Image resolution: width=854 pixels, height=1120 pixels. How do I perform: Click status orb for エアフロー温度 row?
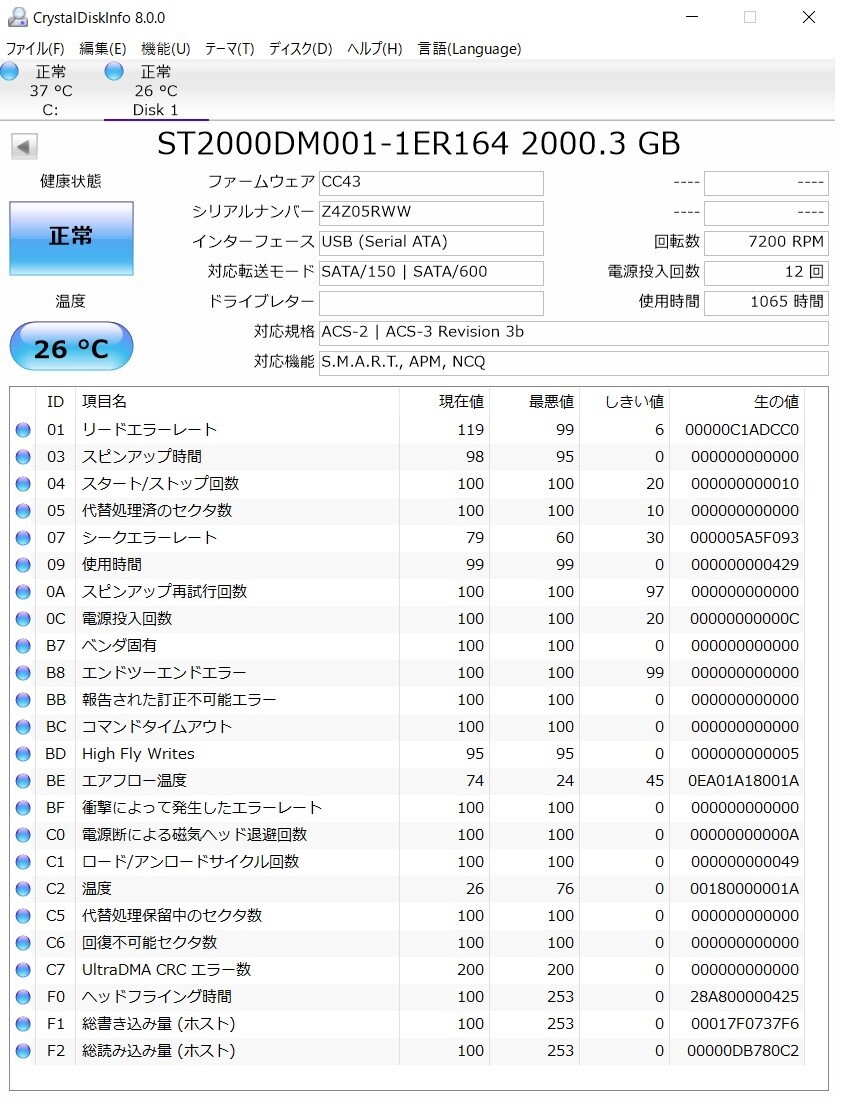23,781
